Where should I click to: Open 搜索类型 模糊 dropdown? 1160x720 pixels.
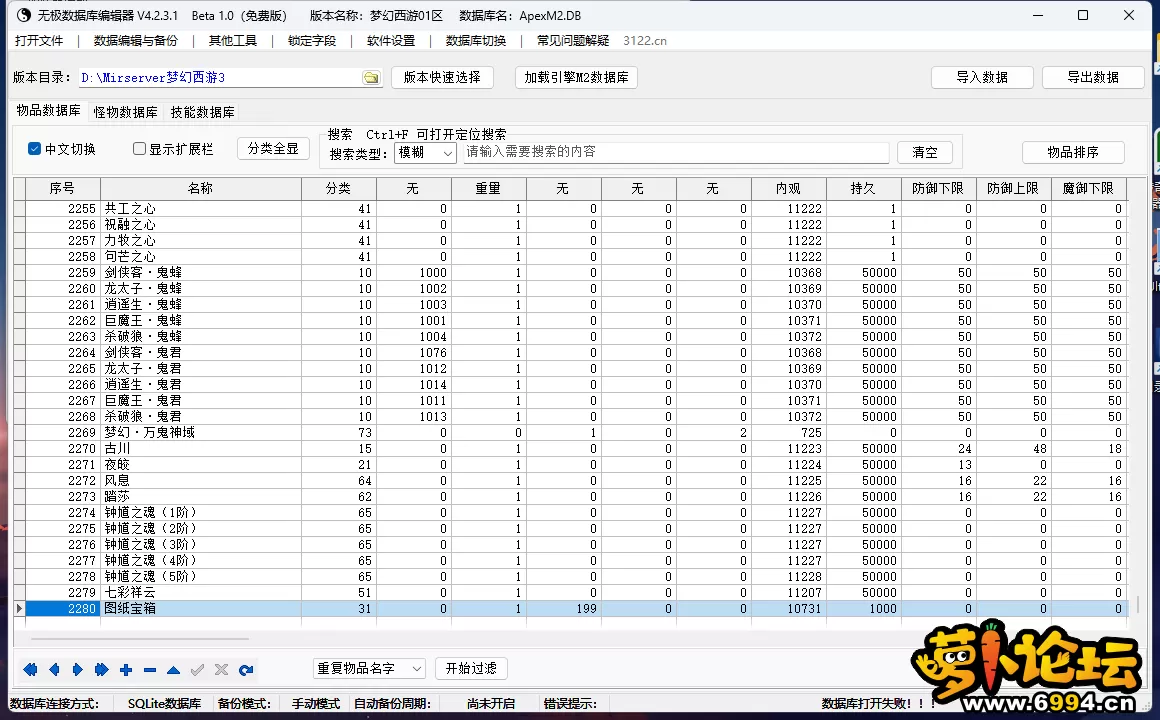(425, 152)
